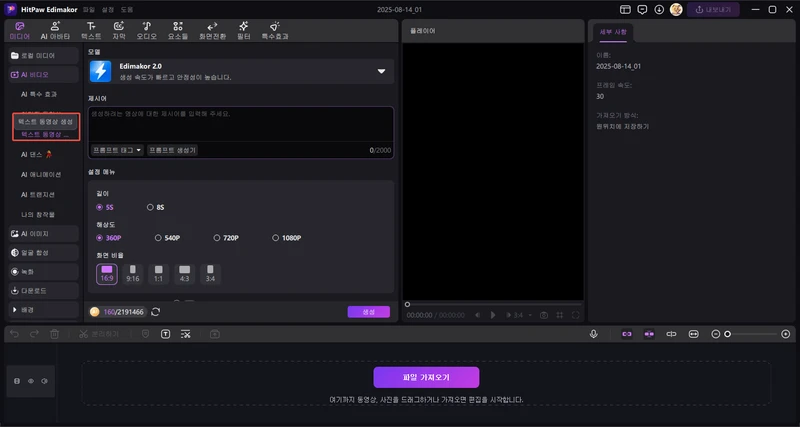Open AI 애니메이션 in sidebar
Screen dimensions: 800x427
click(41, 174)
